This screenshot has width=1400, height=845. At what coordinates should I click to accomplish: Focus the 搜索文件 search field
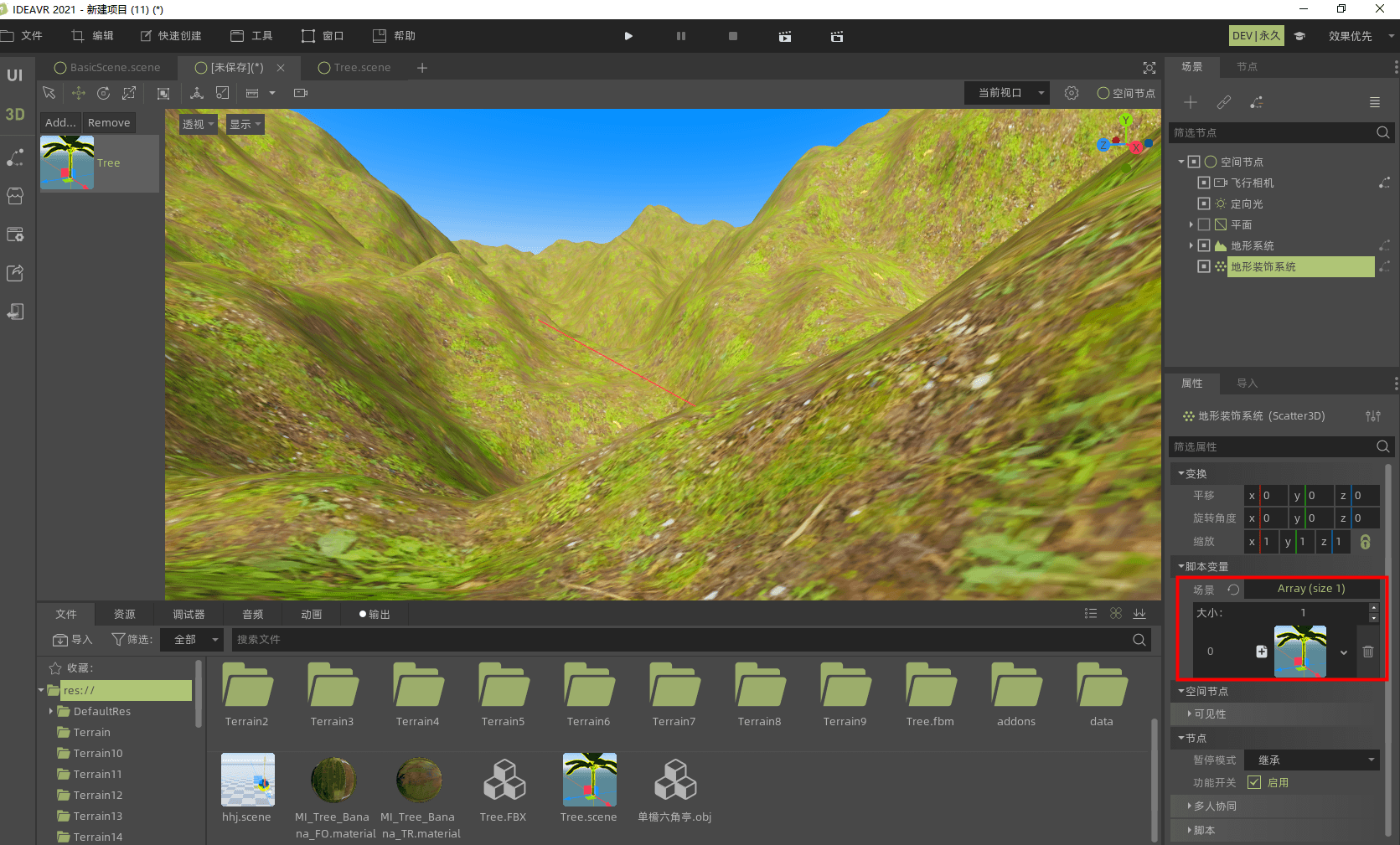click(x=691, y=640)
